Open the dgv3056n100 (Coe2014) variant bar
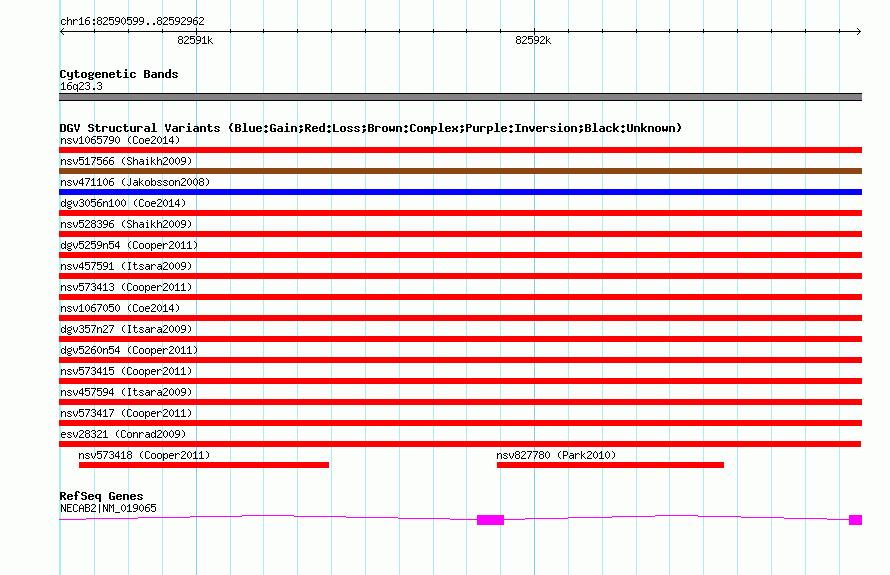This screenshot has height=575, width=890. pos(460,213)
